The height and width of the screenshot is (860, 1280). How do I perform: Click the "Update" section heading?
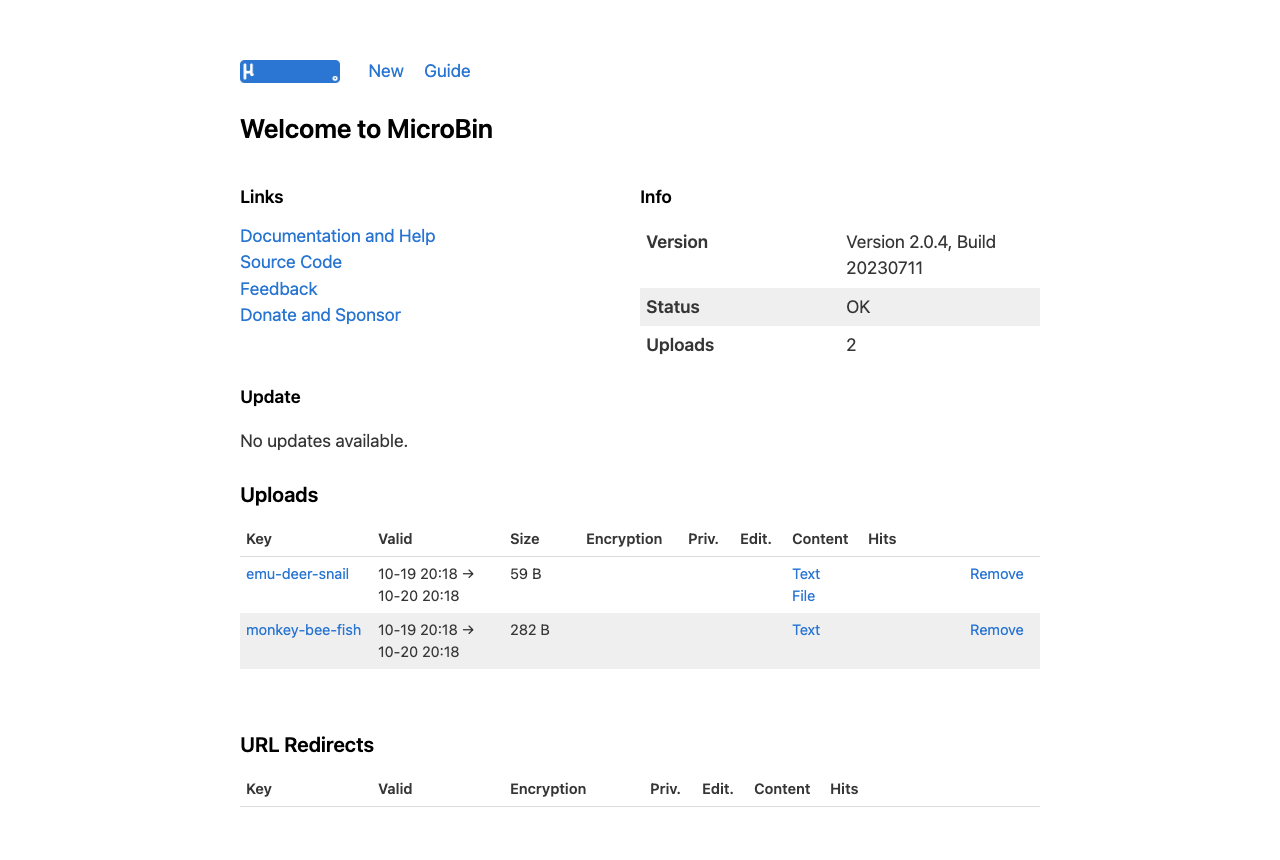pyautogui.click(x=270, y=397)
